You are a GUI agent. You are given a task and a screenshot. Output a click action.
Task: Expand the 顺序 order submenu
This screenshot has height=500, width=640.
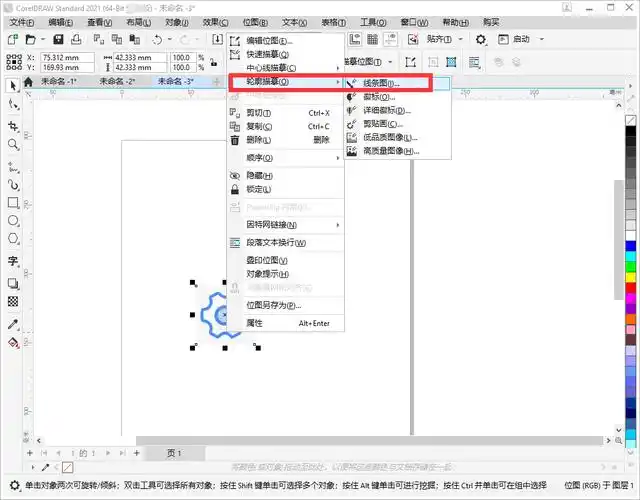286,158
